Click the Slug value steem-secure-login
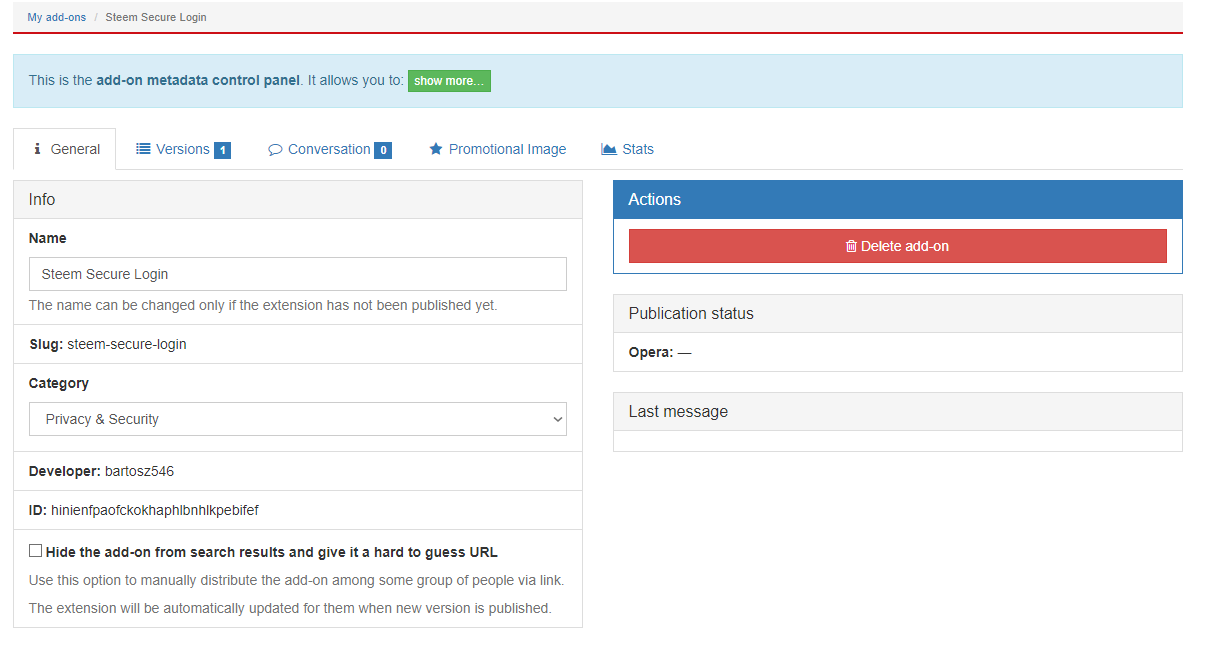Viewport: 1210px width, 648px height. tap(127, 344)
